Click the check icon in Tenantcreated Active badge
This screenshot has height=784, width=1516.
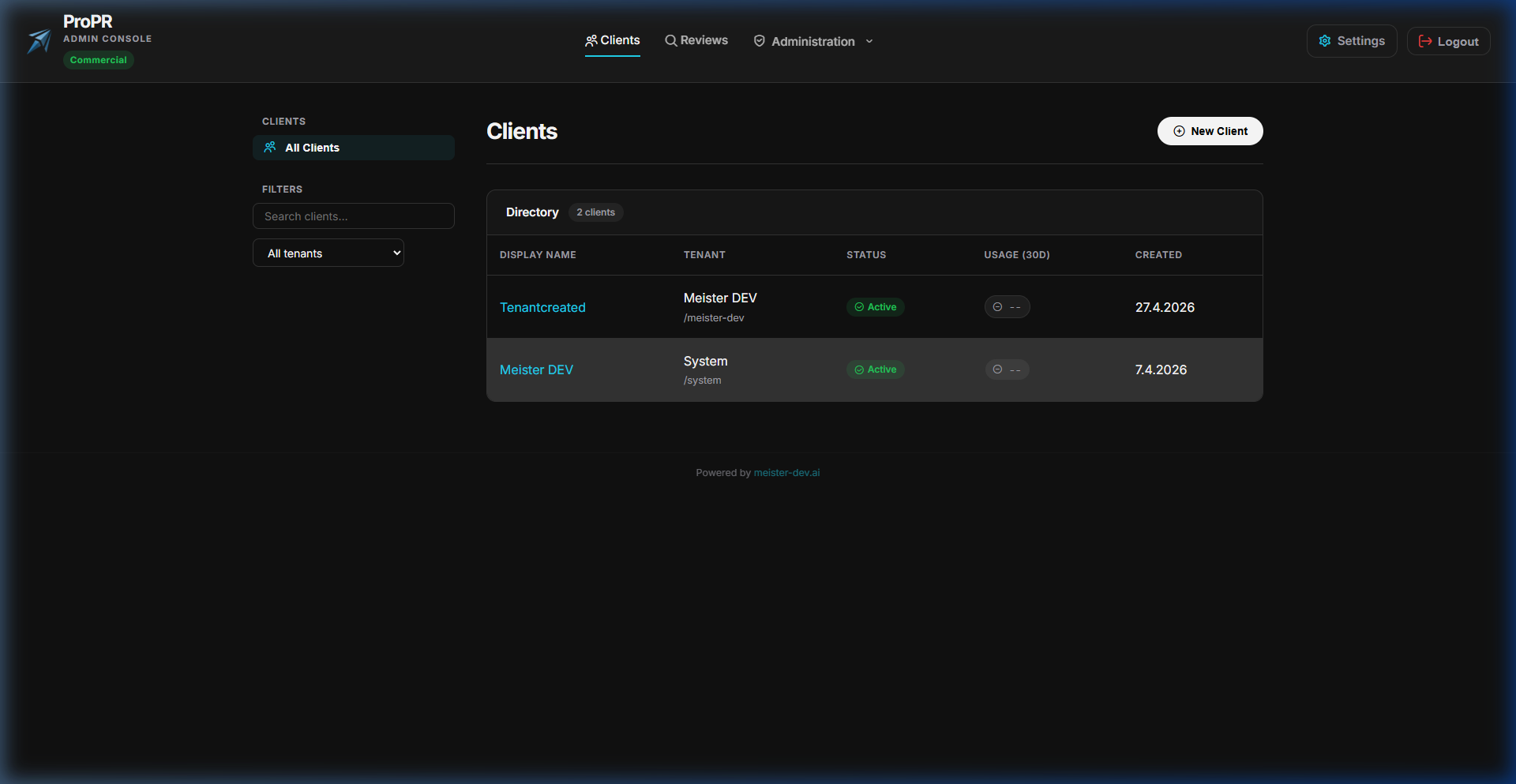pos(859,307)
